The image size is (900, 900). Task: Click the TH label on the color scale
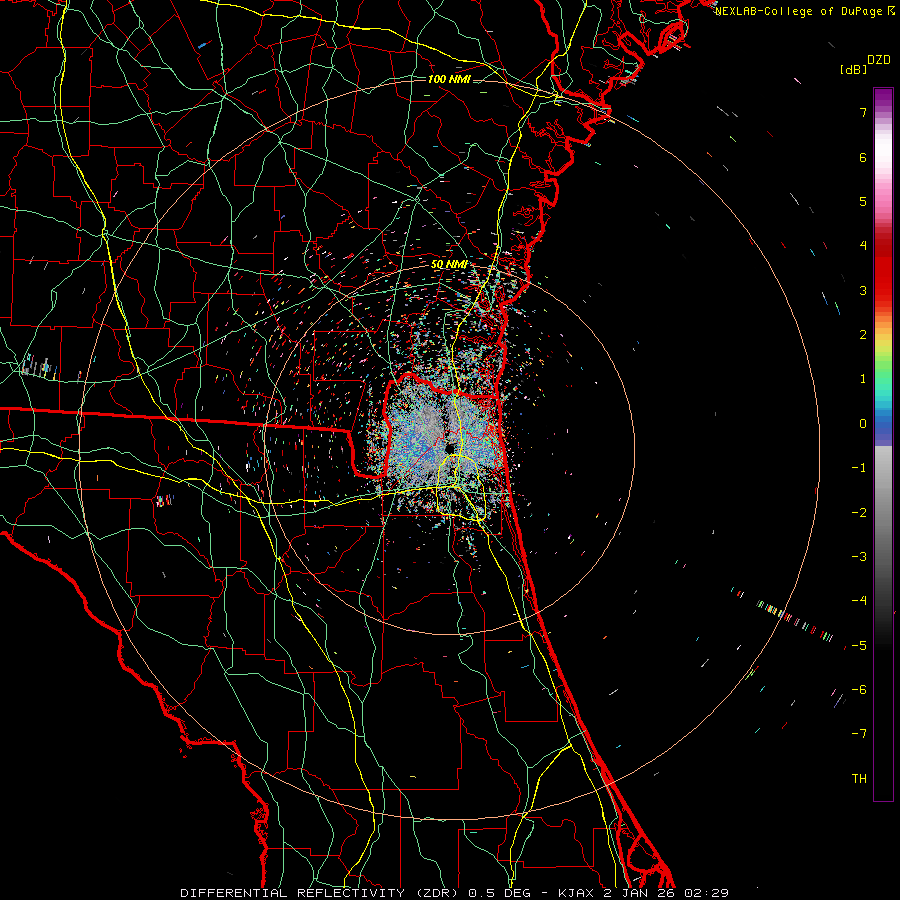tap(859, 779)
